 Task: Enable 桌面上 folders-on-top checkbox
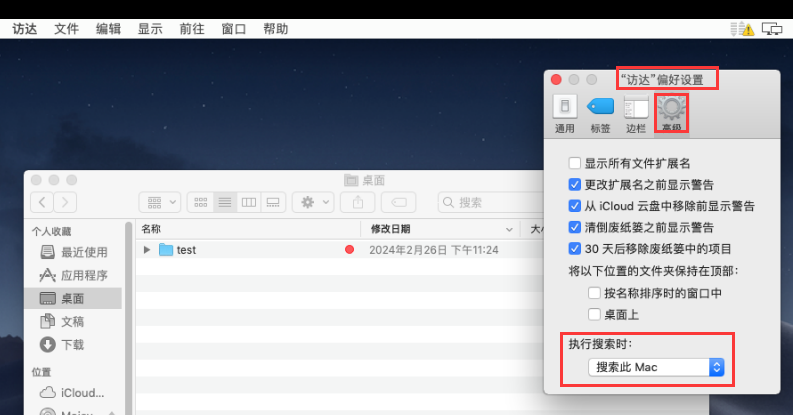[594, 314]
